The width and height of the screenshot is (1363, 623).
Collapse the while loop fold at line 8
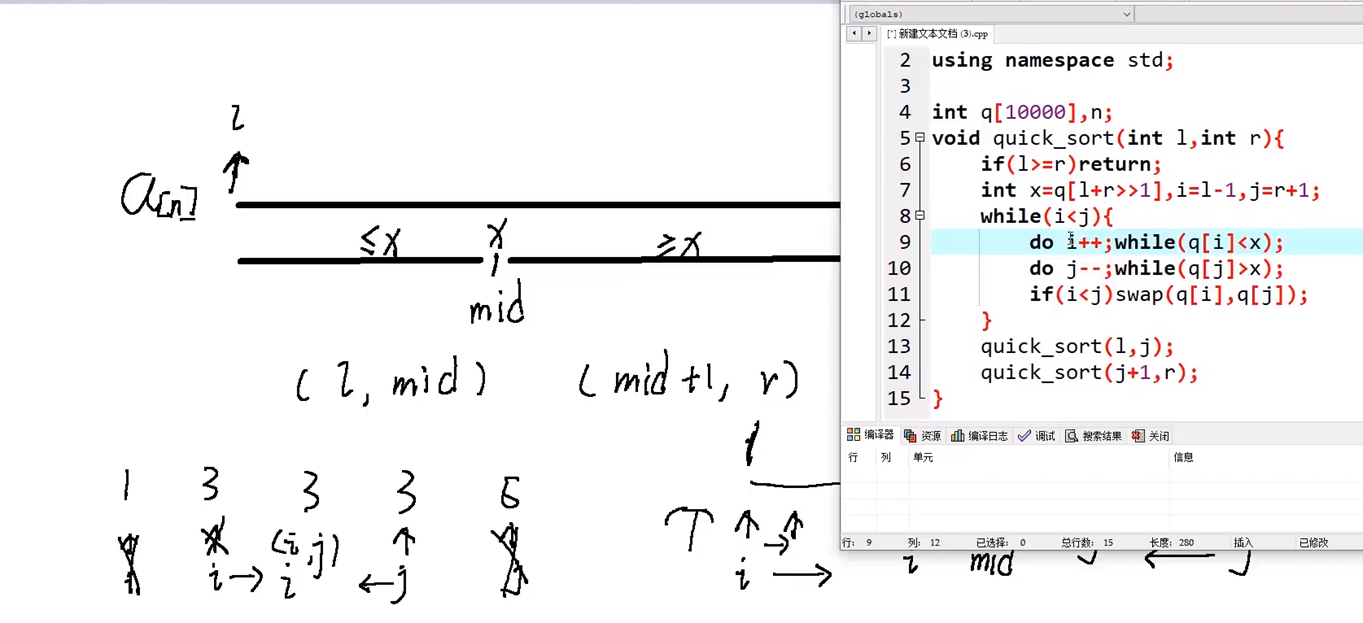[920, 216]
